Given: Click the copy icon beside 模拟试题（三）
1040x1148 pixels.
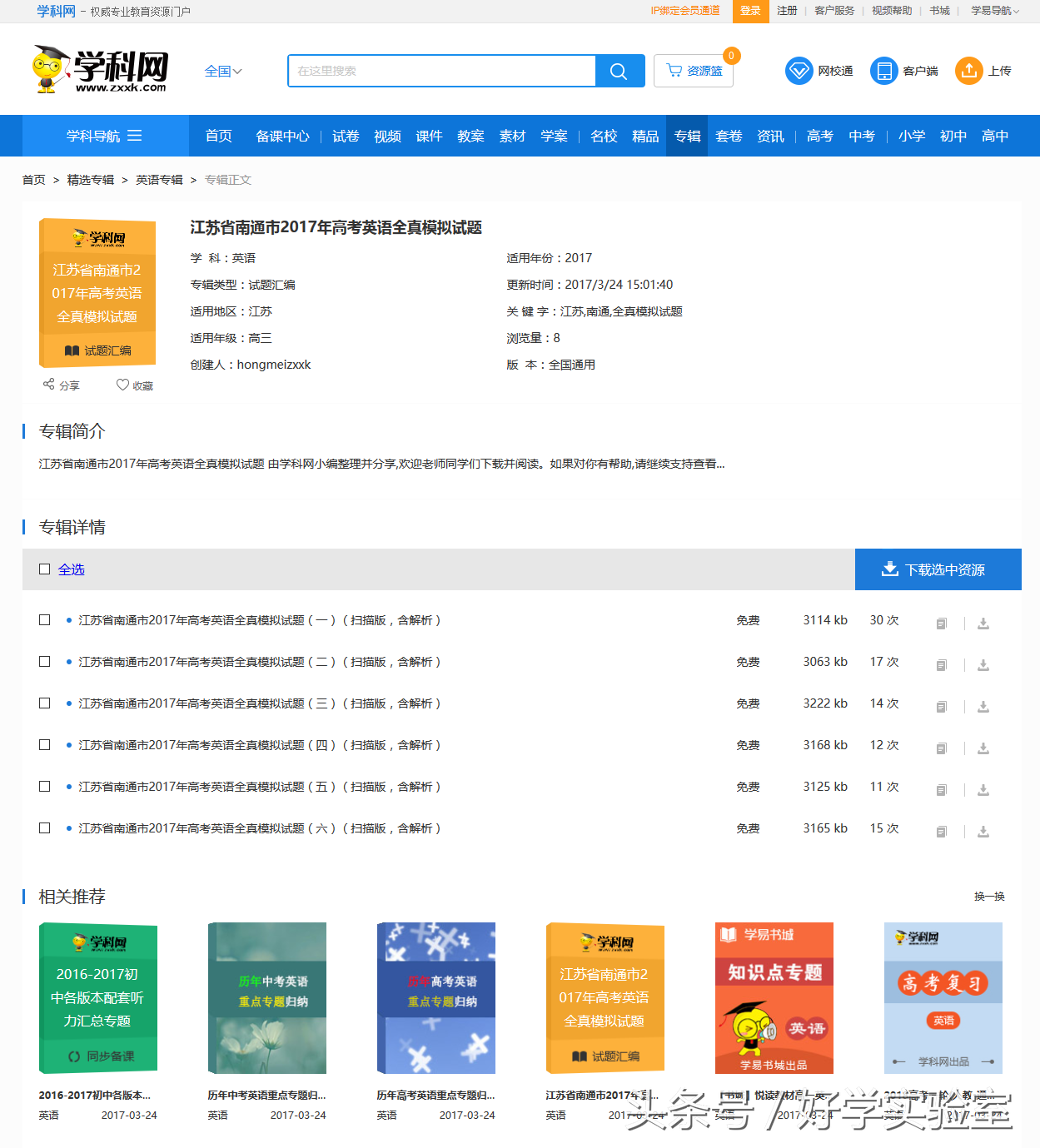Looking at the screenshot, I should (x=941, y=706).
